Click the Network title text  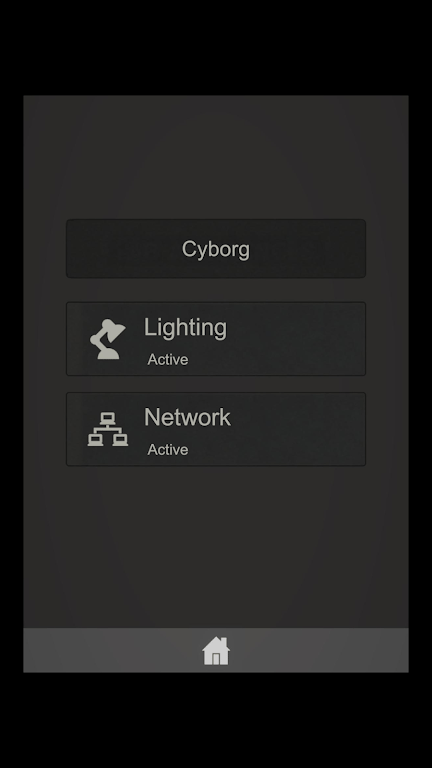click(x=187, y=417)
